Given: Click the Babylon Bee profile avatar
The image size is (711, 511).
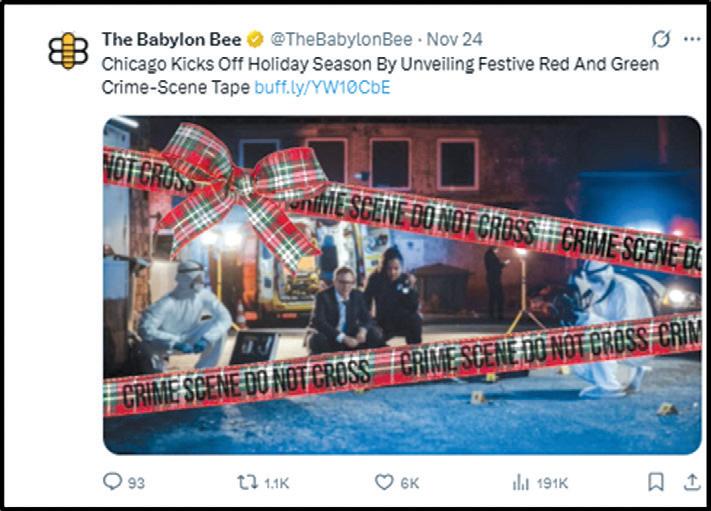Looking at the screenshot, I should pos(68,50).
